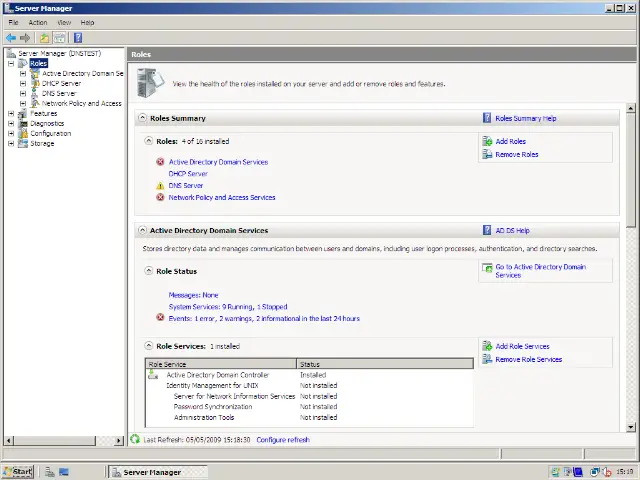
Task: Click the Role Service column header
Action: click(x=221, y=364)
